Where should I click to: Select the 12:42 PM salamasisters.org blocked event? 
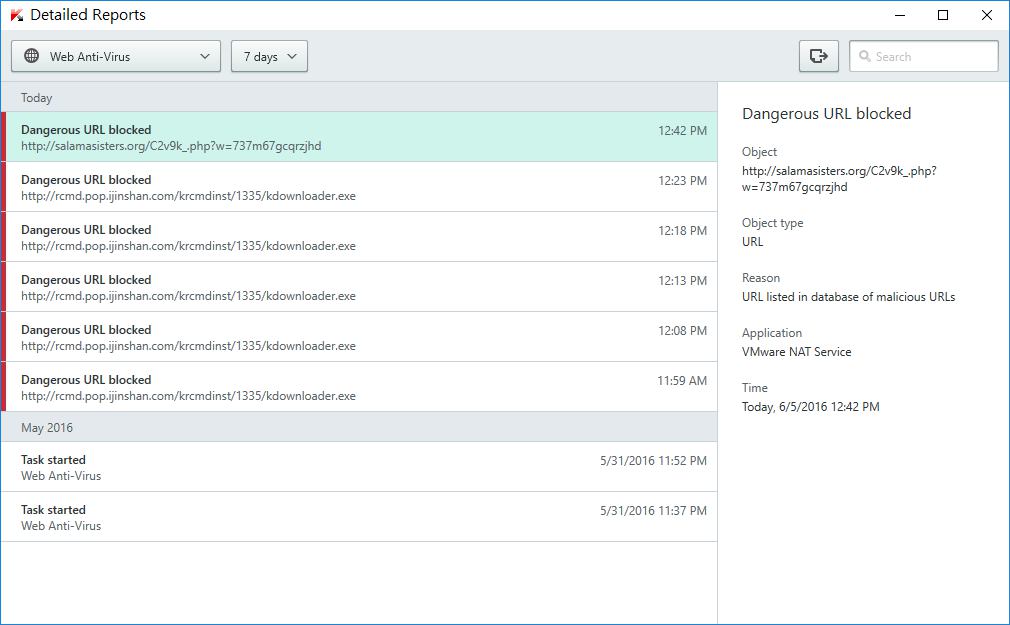tap(360, 137)
